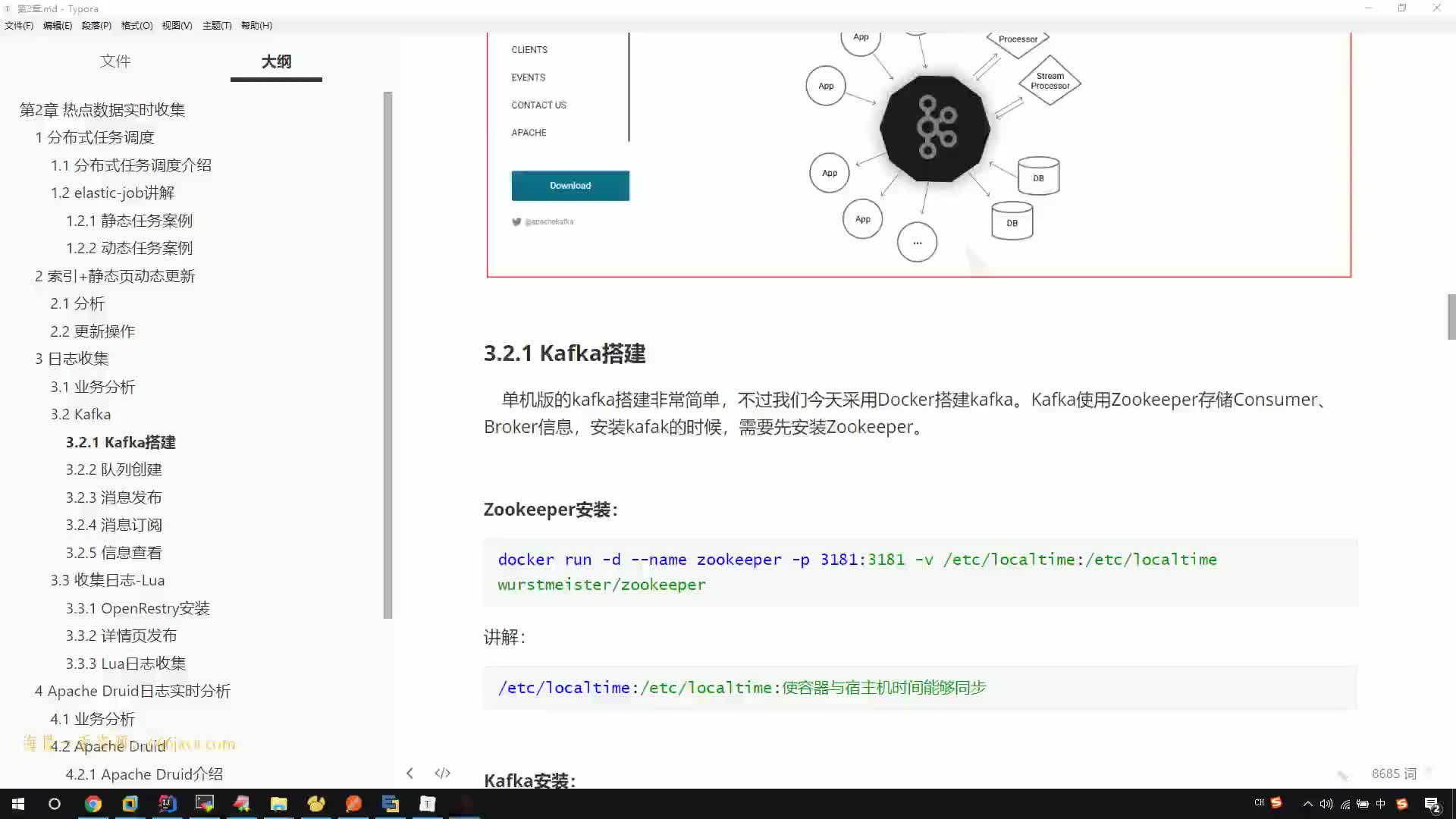
Task: Go to 1.2 elastic-job讲解 outline entry
Action: [x=112, y=193]
